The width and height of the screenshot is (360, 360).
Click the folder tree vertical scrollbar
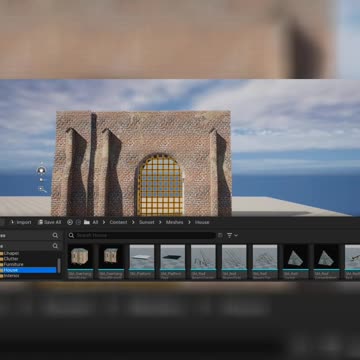coord(59,265)
